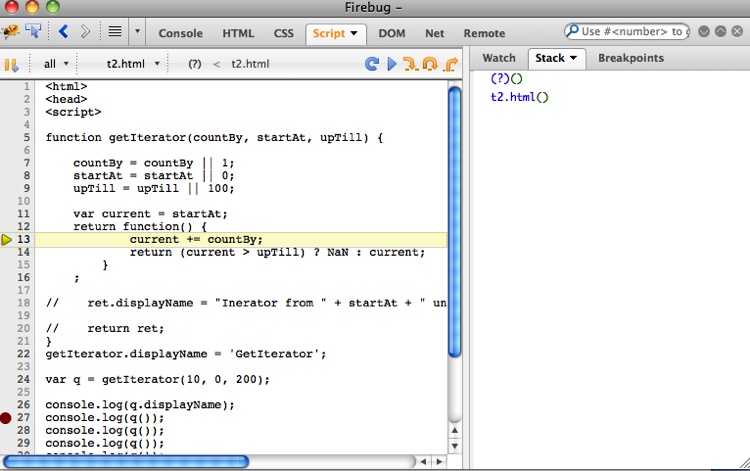Screen dimensions: 750x471
Task: Close Firebug with the X circle icon
Action: (737, 32)
